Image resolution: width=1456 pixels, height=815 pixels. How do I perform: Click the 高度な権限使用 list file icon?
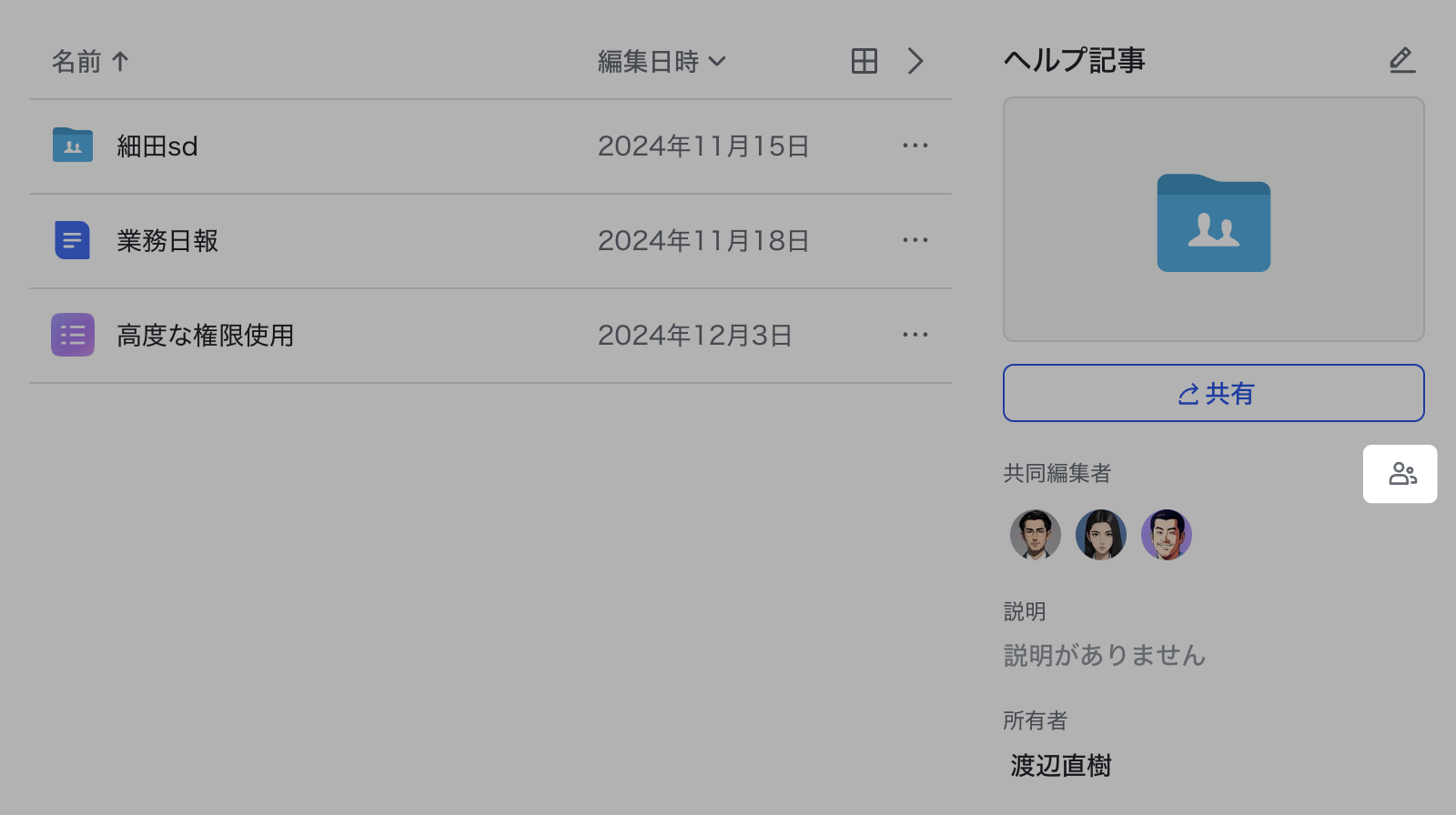(73, 335)
